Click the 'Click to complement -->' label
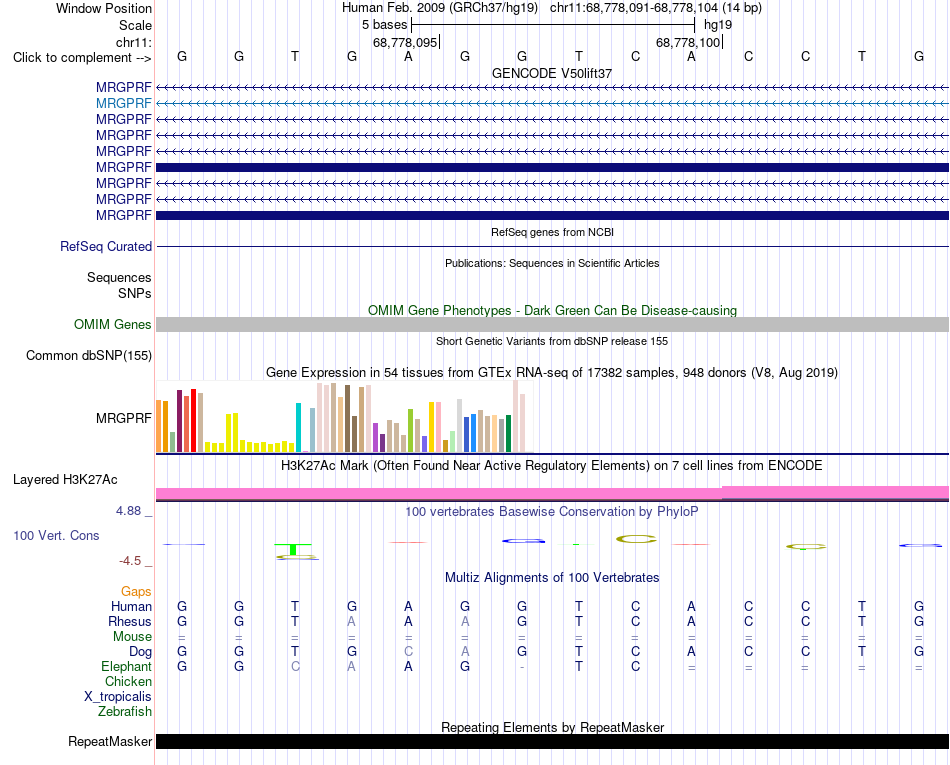950x765 pixels. click(x=82, y=58)
